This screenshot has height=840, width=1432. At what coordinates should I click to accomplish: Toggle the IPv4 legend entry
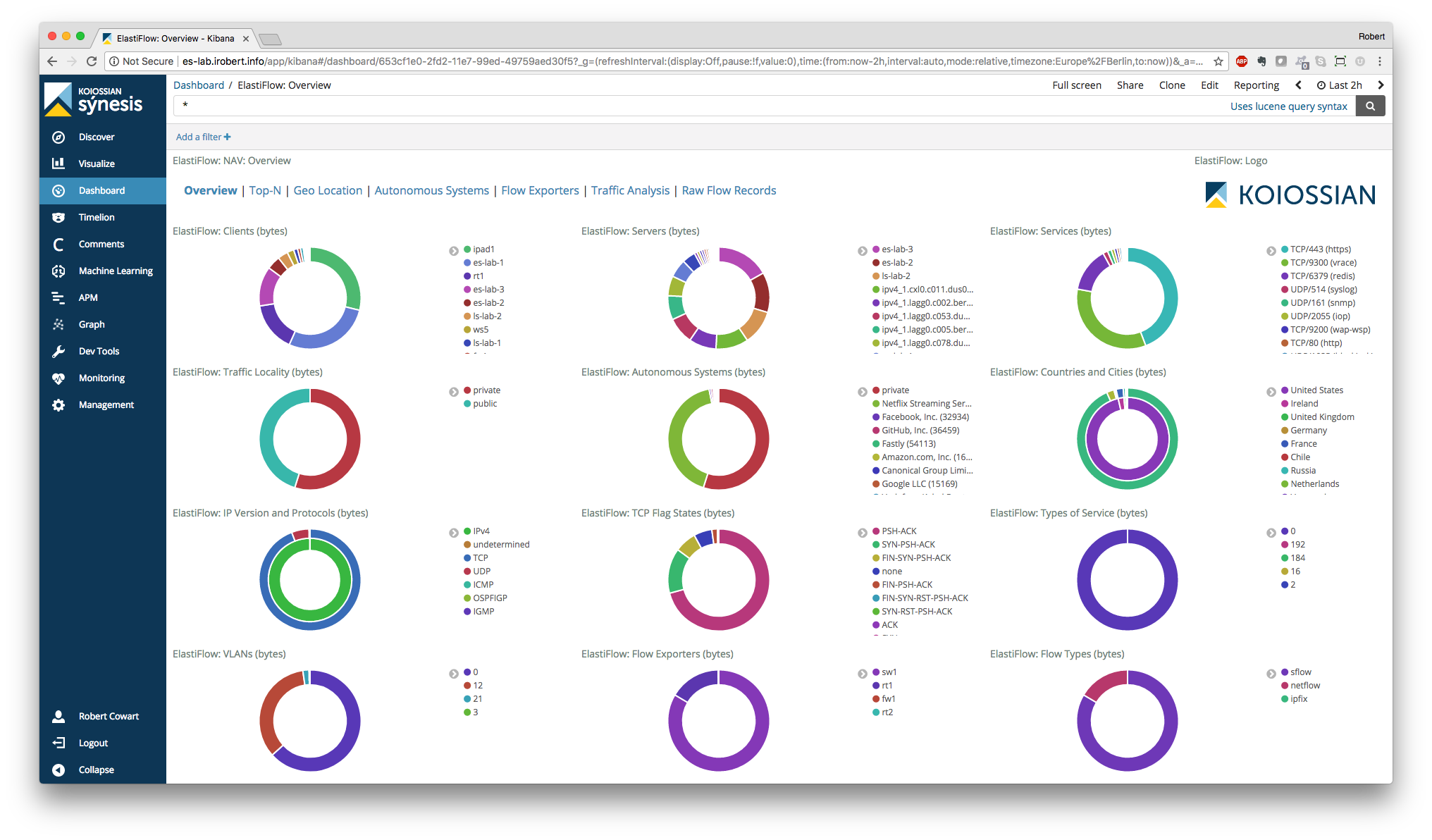481,531
